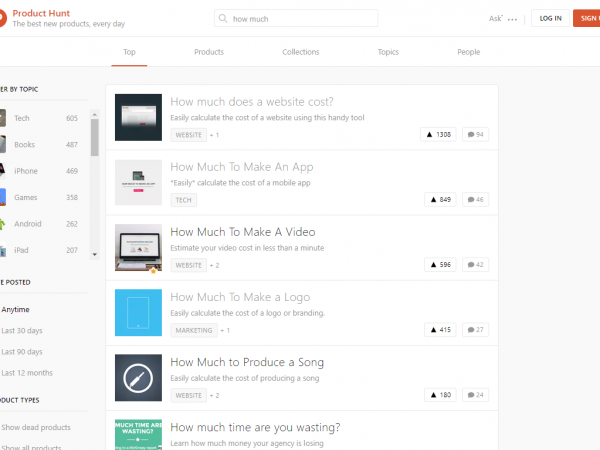Open comments for 'How Much To Make a Logo'
Viewport: 600px width, 450px height.
click(x=475, y=330)
